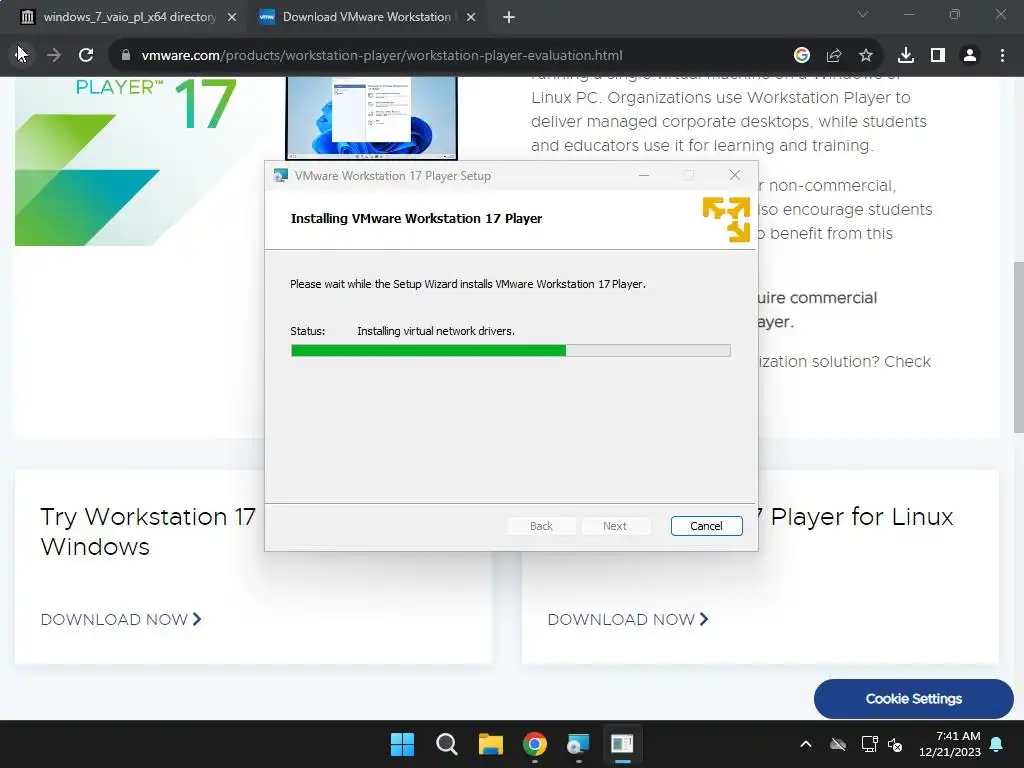Open File Explorer from the taskbar

(490, 744)
